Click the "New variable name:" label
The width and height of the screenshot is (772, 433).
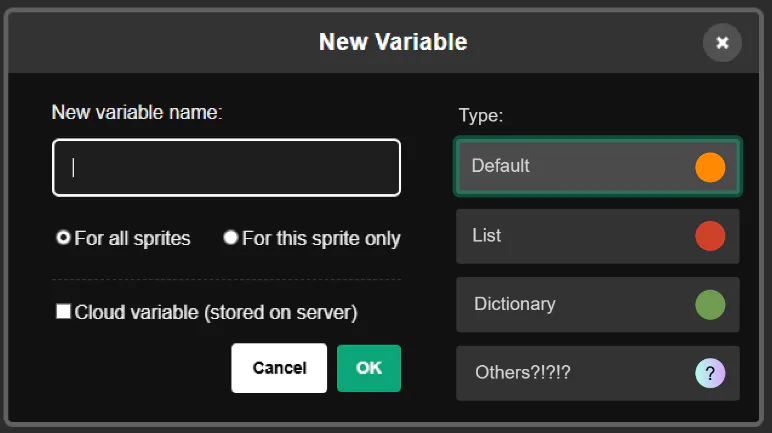(x=137, y=112)
